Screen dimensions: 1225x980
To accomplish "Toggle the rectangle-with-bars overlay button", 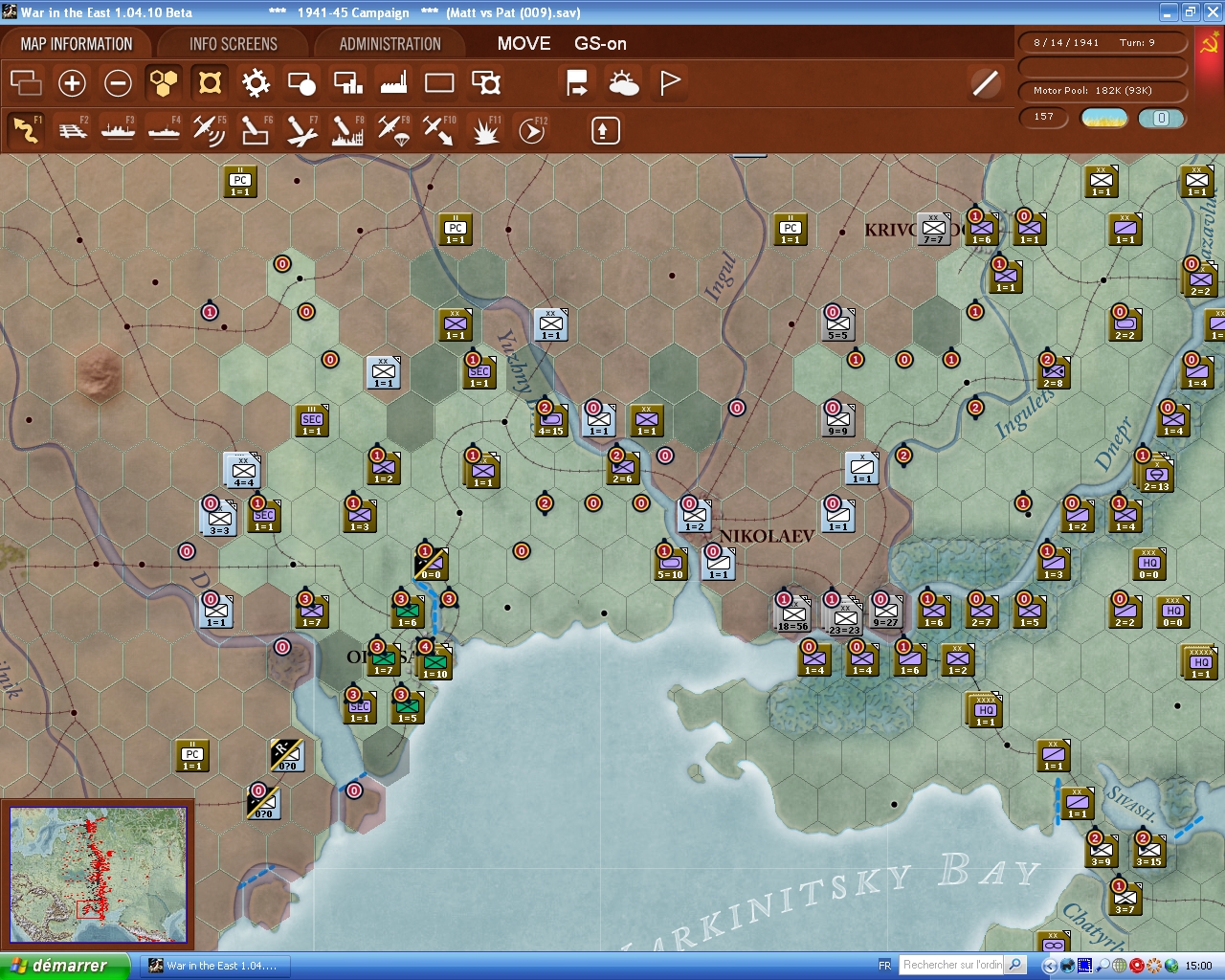I will [x=347, y=83].
